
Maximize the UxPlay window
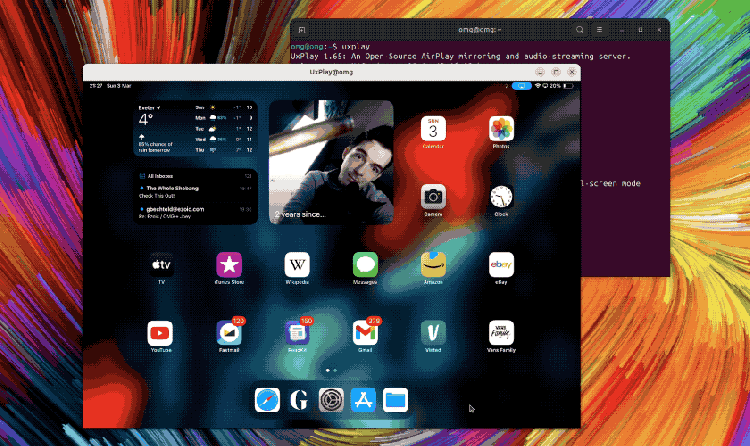556,72
